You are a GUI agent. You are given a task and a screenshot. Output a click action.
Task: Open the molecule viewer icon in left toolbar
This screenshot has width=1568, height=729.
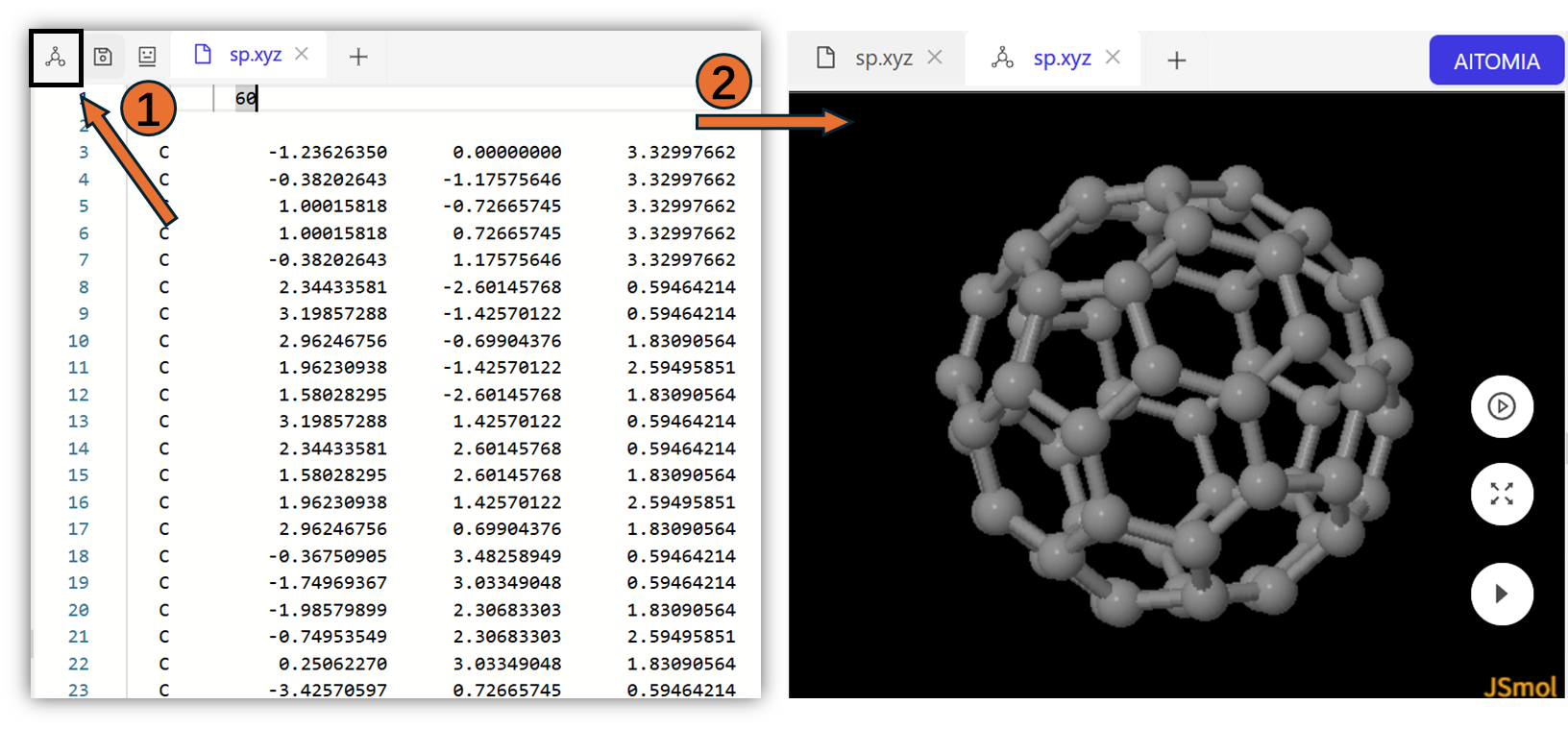[56, 58]
